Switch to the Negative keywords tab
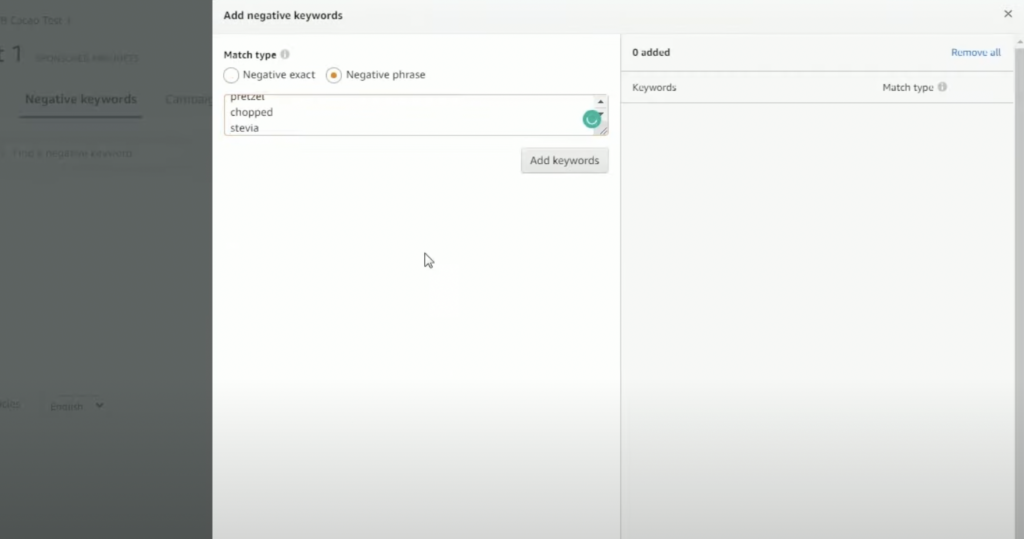 pos(80,100)
